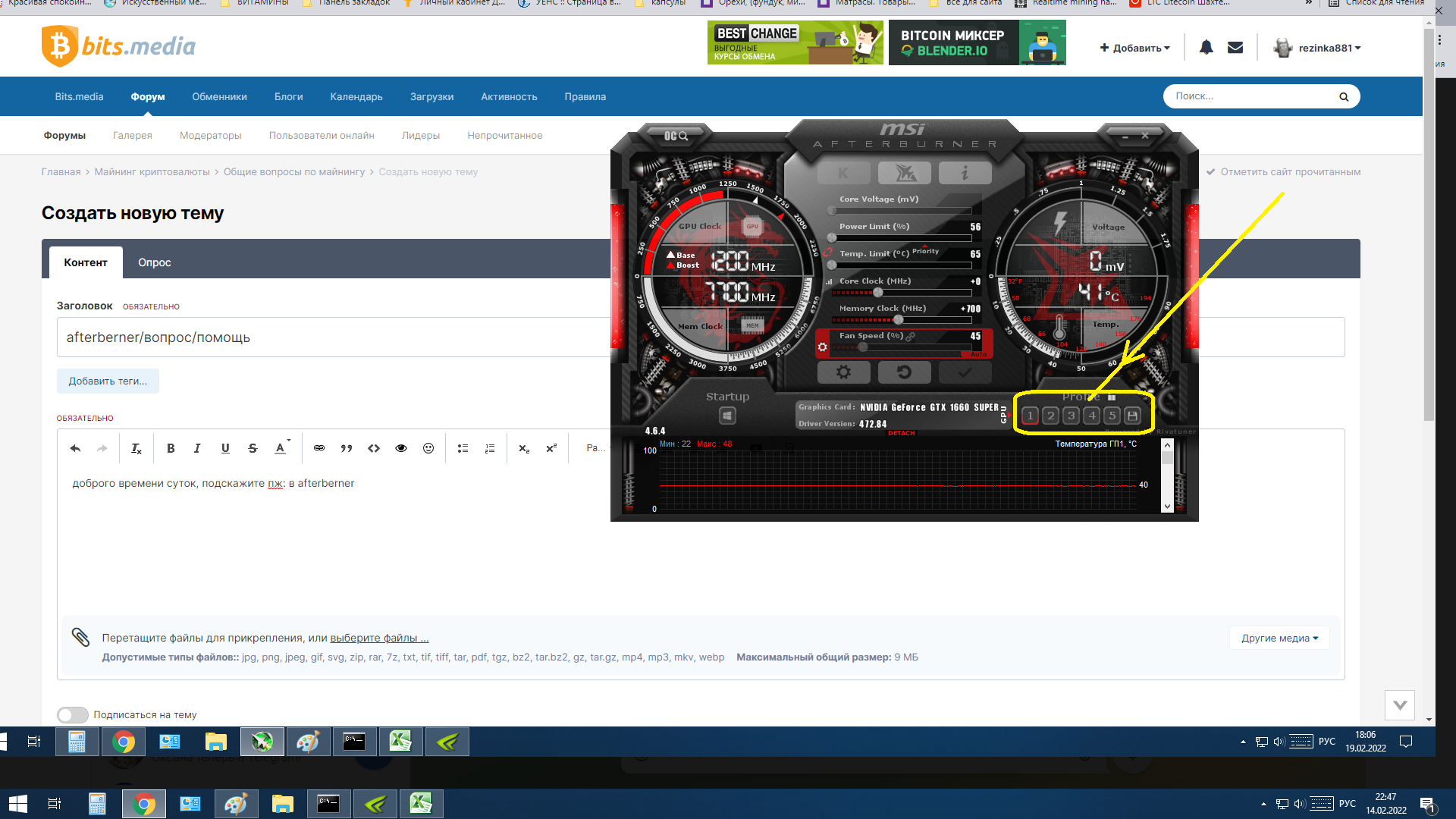Toggle italic formatting in the editor

[197, 449]
